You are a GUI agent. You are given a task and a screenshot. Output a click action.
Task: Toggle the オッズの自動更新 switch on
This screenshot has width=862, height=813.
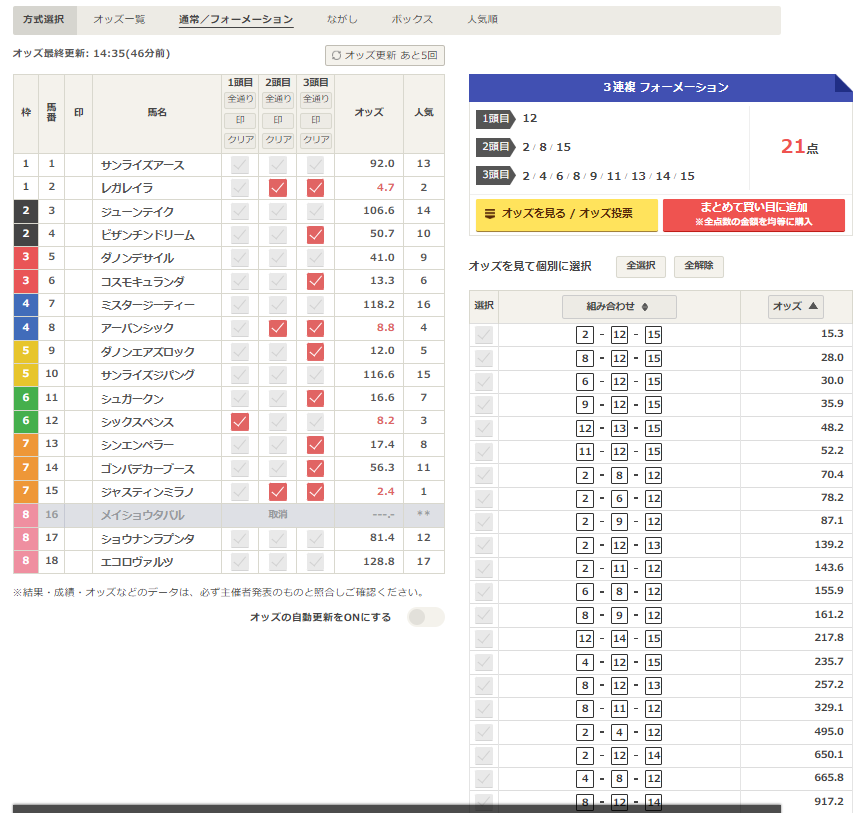[425, 617]
